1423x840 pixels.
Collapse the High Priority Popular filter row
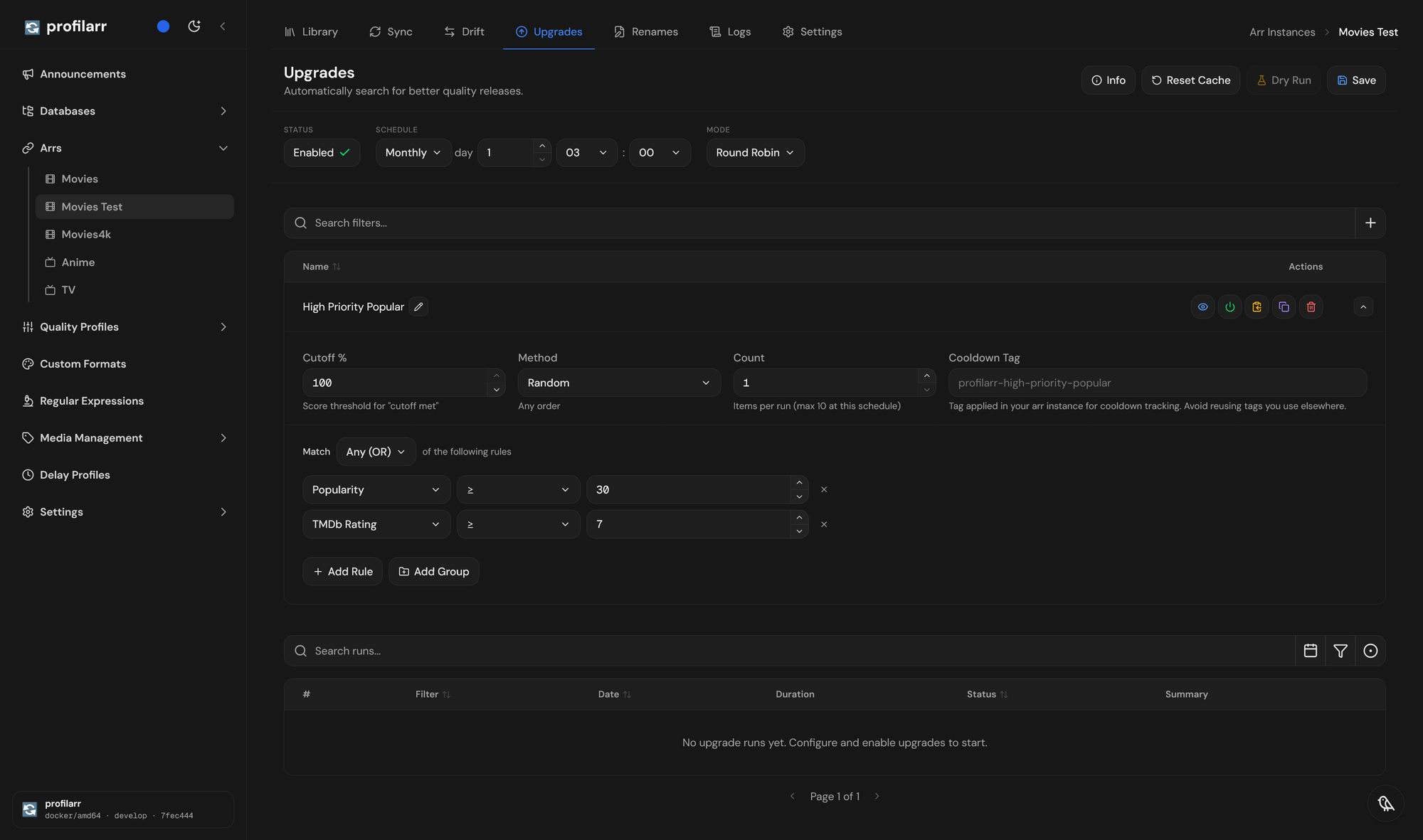(1363, 307)
